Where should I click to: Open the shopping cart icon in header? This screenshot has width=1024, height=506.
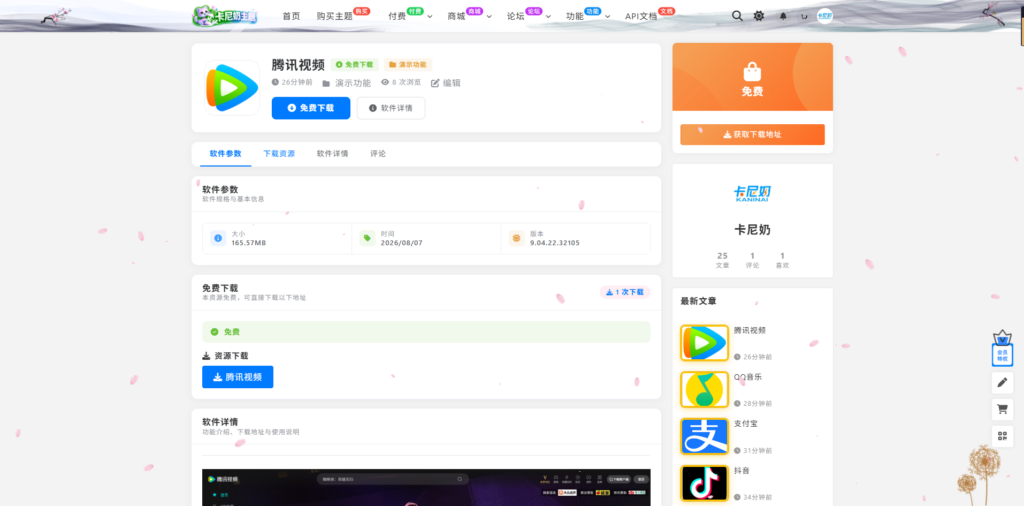tap(804, 16)
